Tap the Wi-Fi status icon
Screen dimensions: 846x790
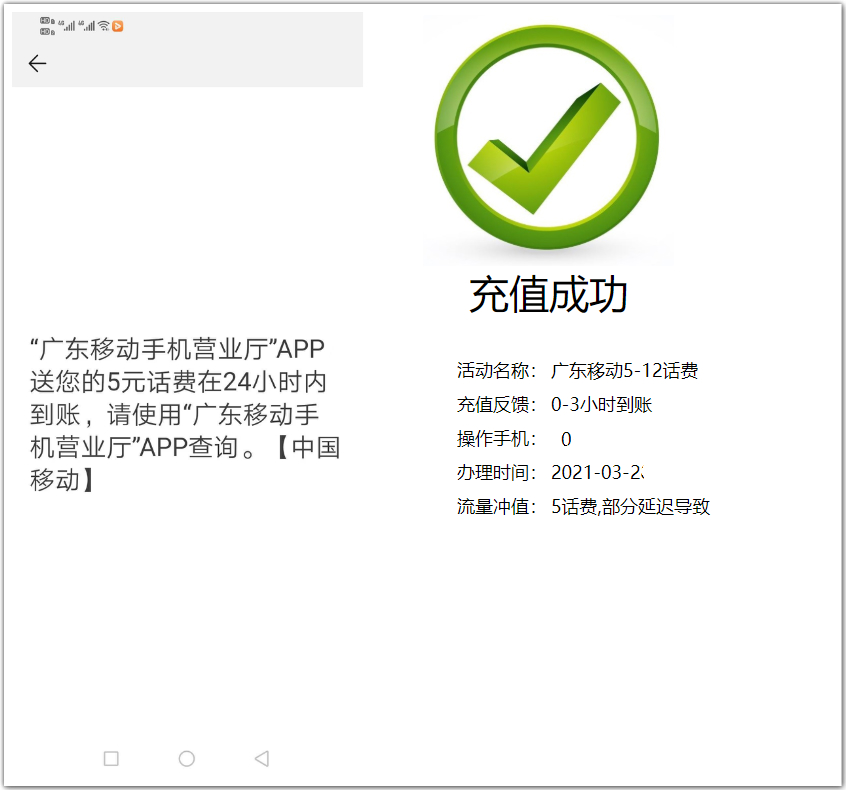click(x=104, y=26)
